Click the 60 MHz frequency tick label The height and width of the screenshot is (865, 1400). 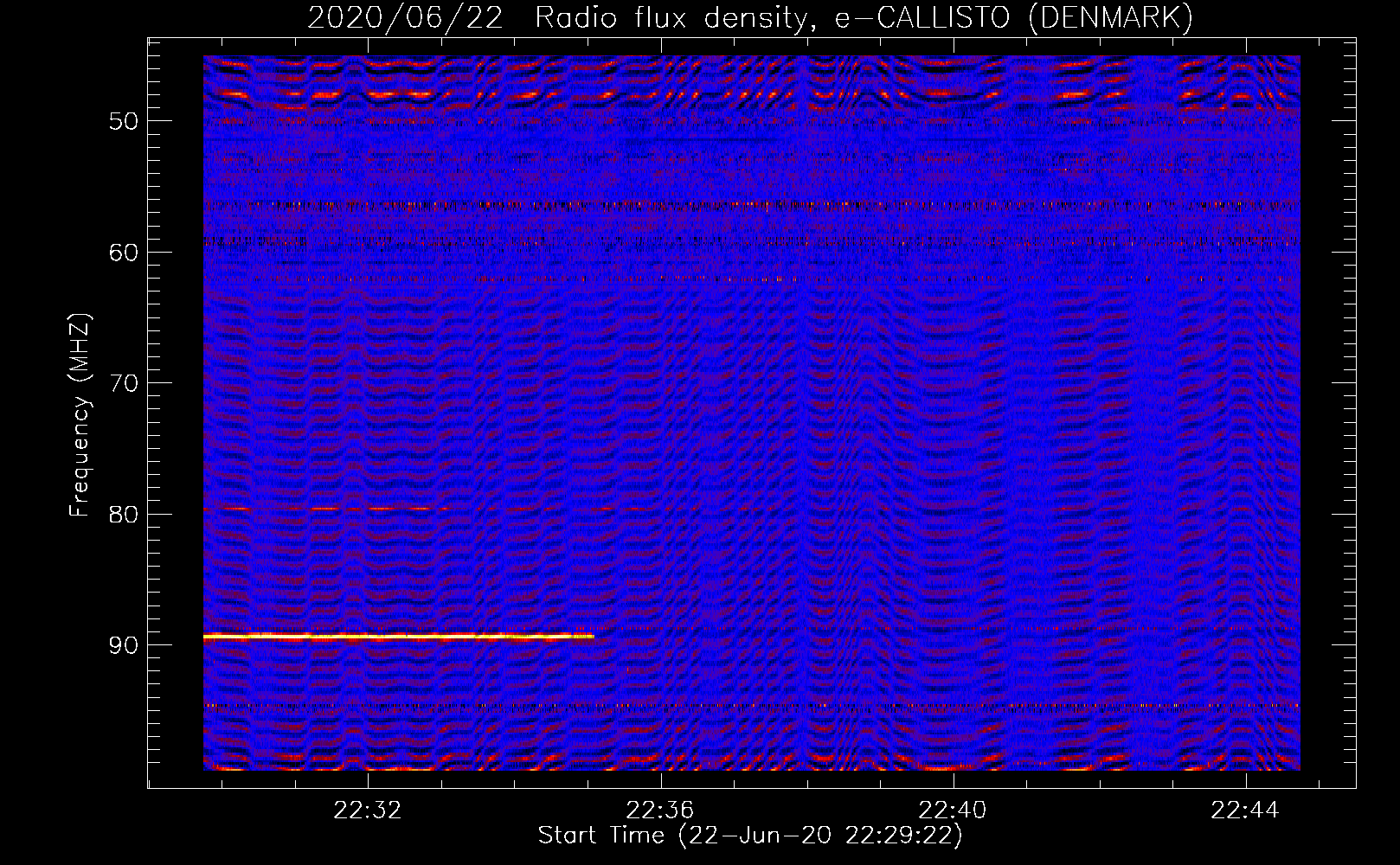124,253
